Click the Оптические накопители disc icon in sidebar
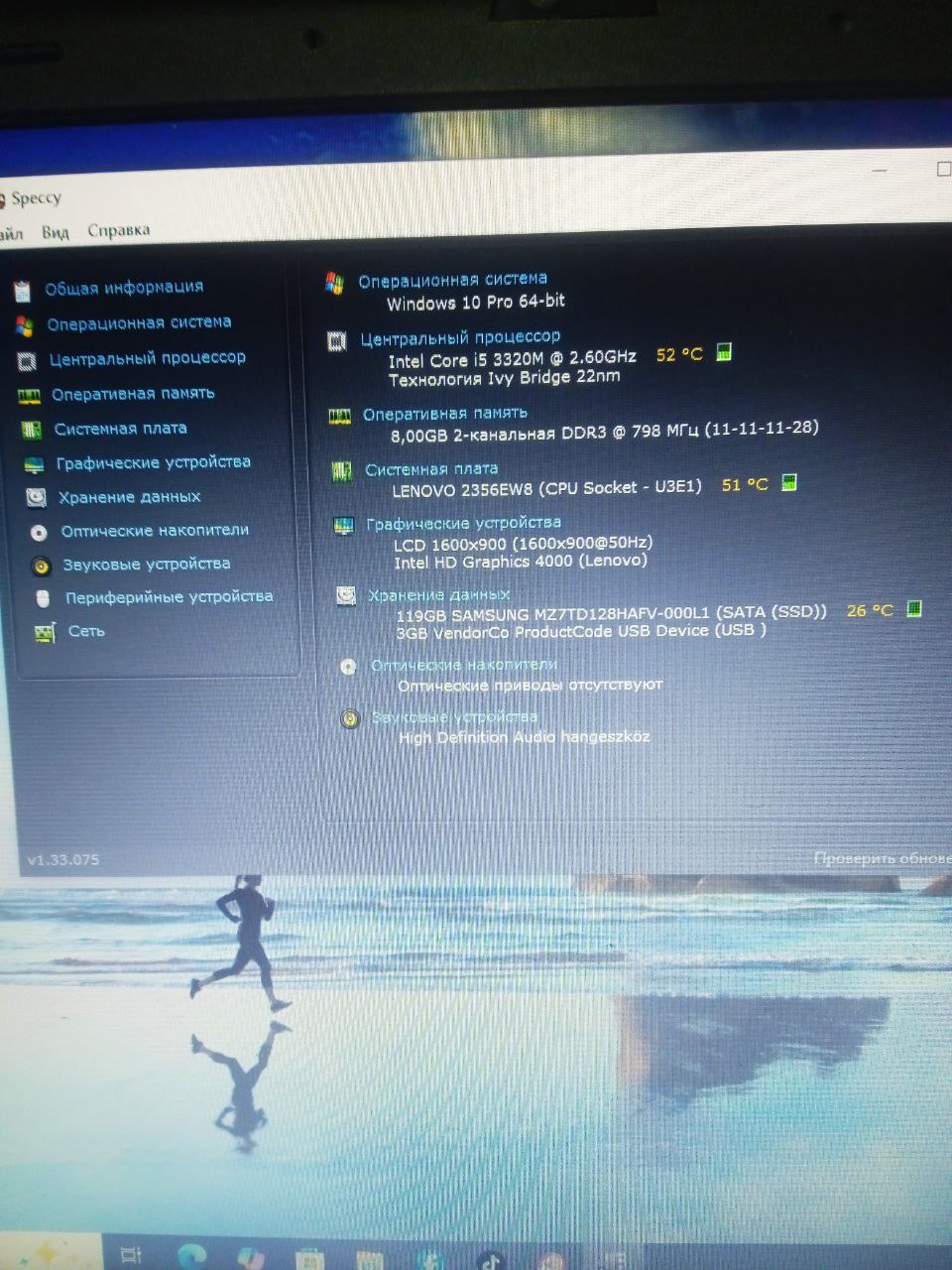Screen dimensions: 952x1270 [39, 533]
